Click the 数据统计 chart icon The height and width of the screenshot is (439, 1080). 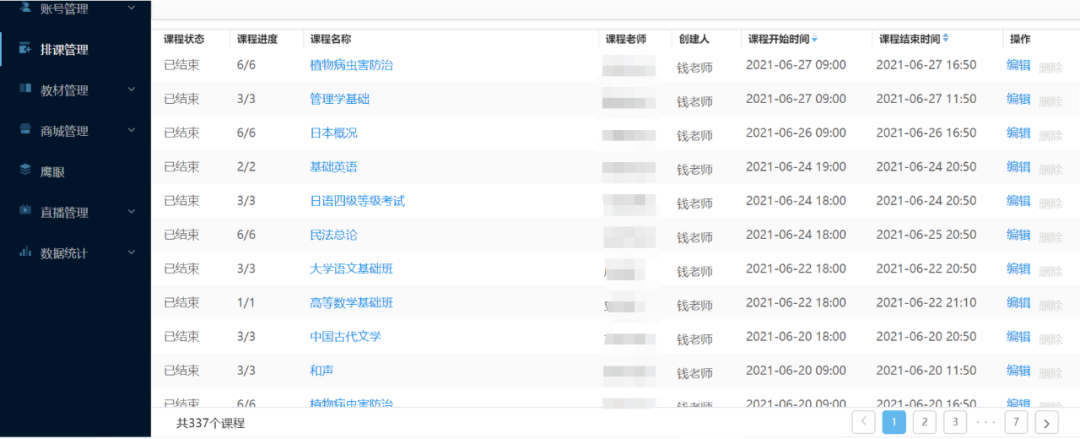[x=25, y=252]
